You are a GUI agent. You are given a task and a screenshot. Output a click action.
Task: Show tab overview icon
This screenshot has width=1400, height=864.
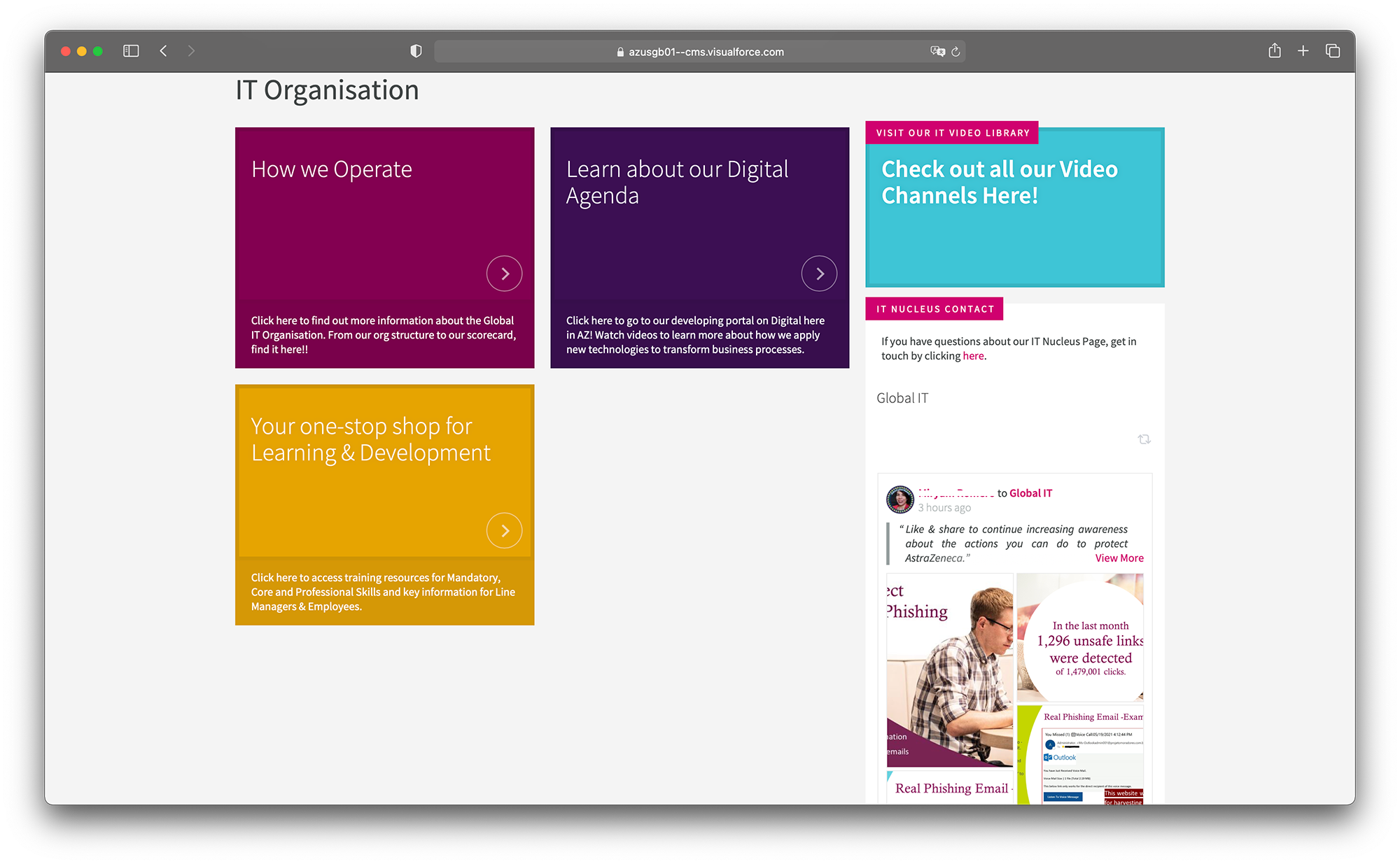click(1332, 51)
